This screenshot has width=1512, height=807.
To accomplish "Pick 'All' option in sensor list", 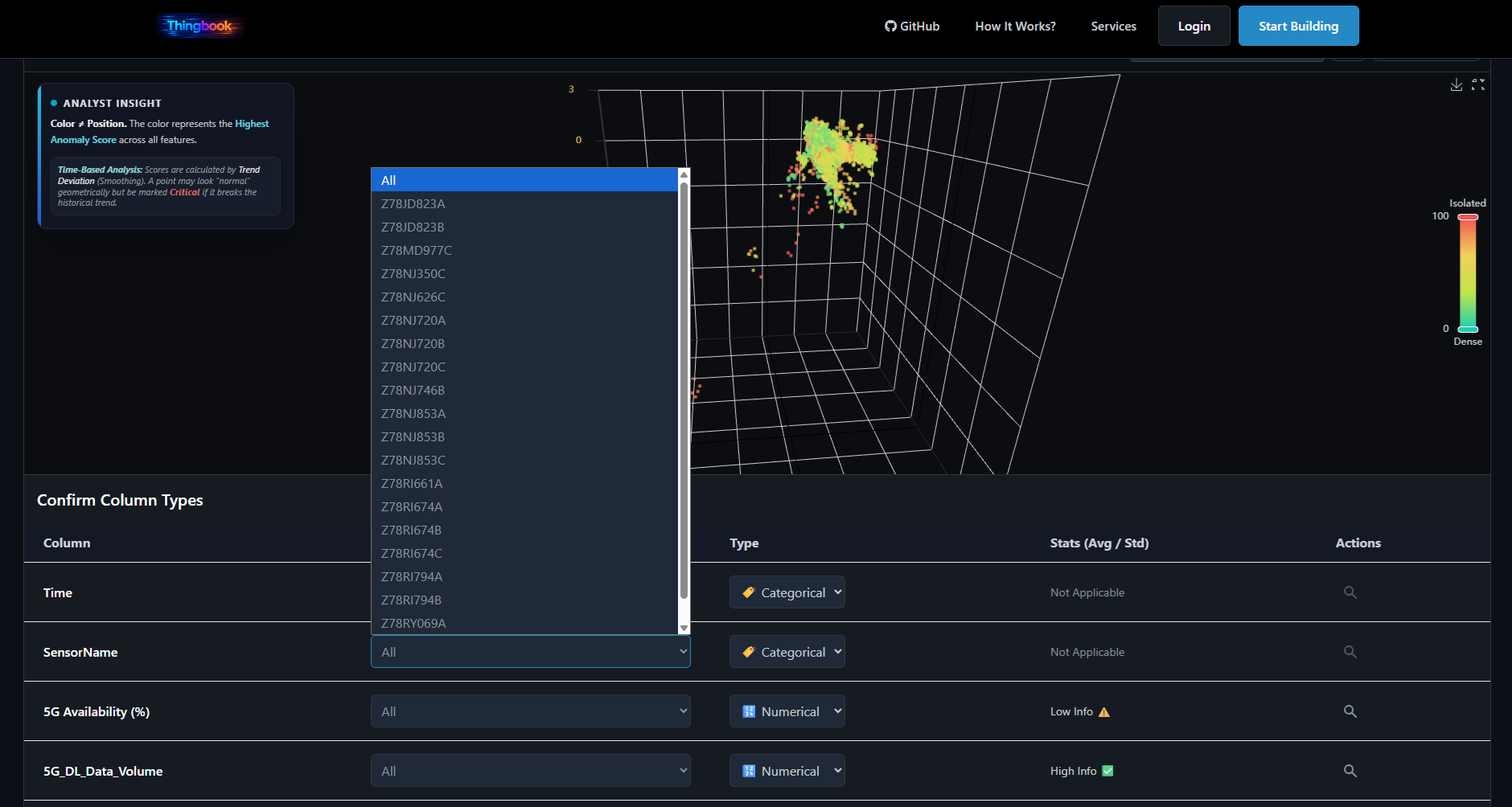I will pos(388,180).
